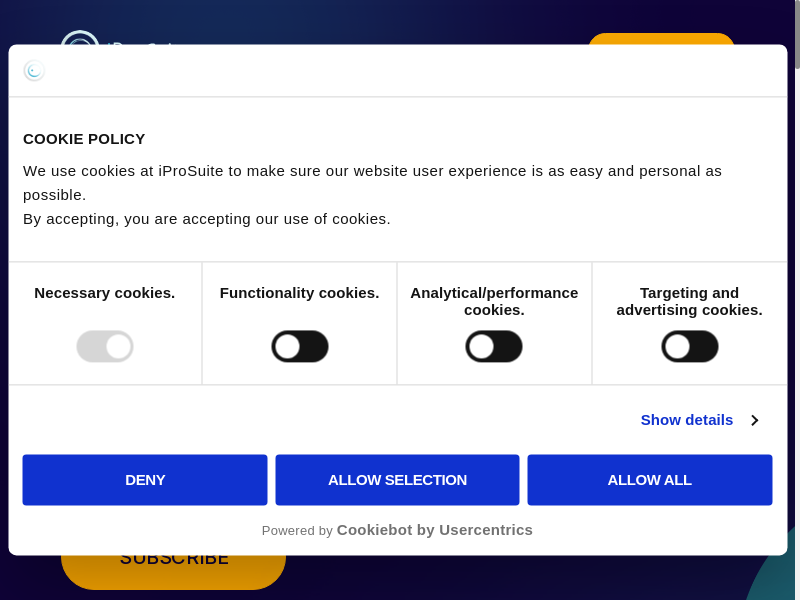Open Cookiebot by Usercentrics link
Image resolution: width=800 pixels, height=600 pixels.
(434, 530)
